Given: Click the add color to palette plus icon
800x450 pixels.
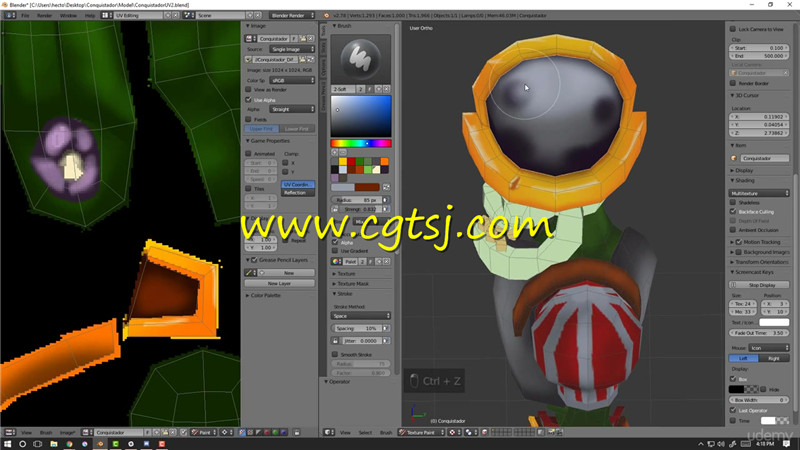Looking at the screenshot, I should (x=335, y=152).
